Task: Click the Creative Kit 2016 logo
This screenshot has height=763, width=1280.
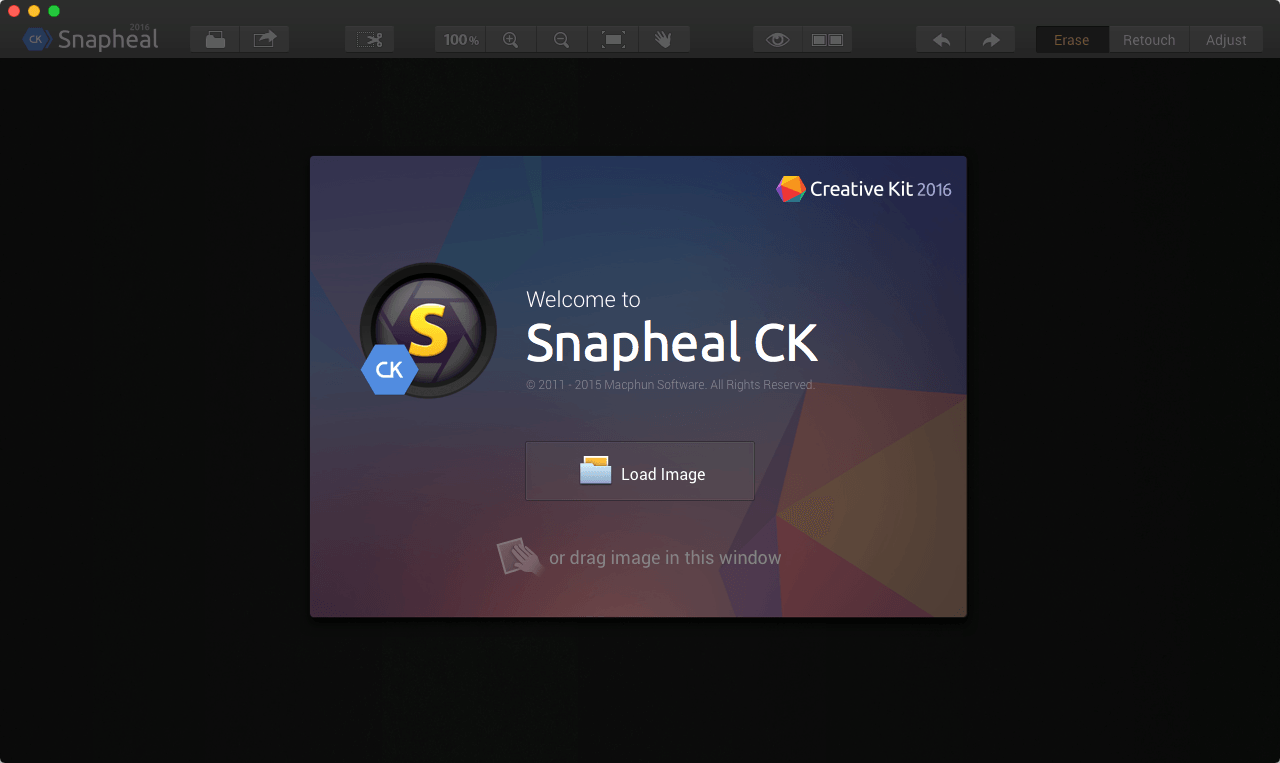Action: coord(864,189)
